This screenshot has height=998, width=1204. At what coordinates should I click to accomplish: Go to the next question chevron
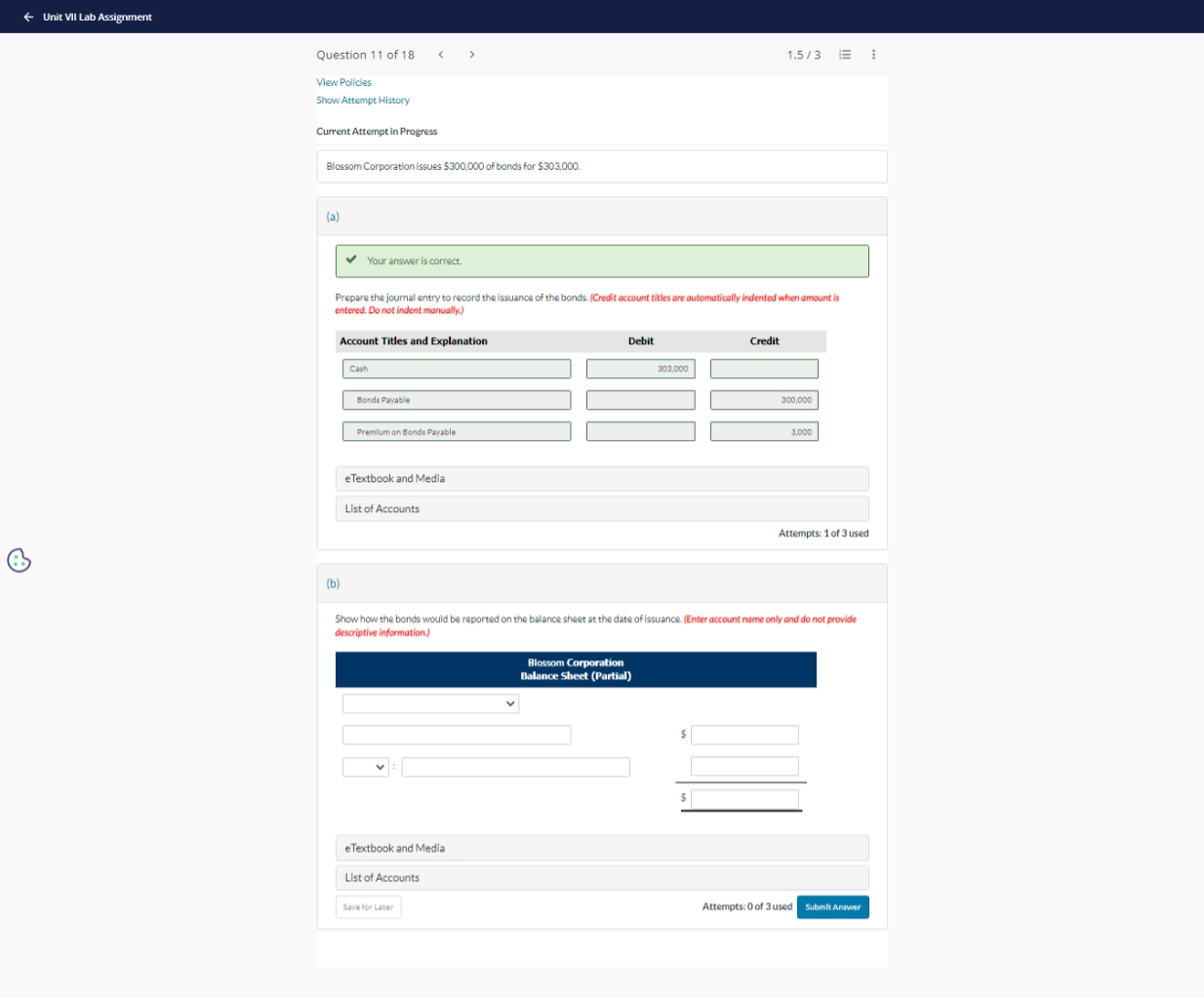coord(472,55)
